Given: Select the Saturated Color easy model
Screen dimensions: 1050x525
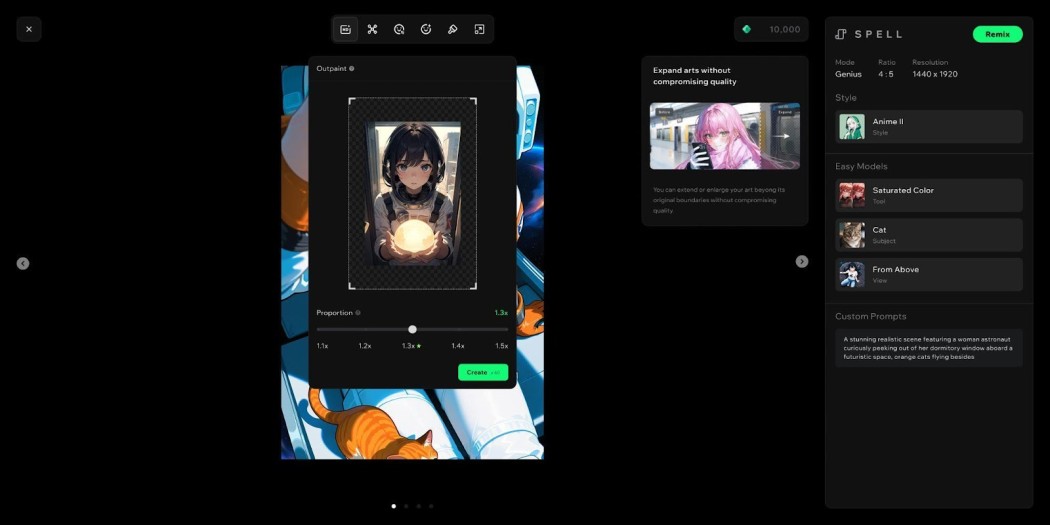Looking at the screenshot, I should (929, 196).
